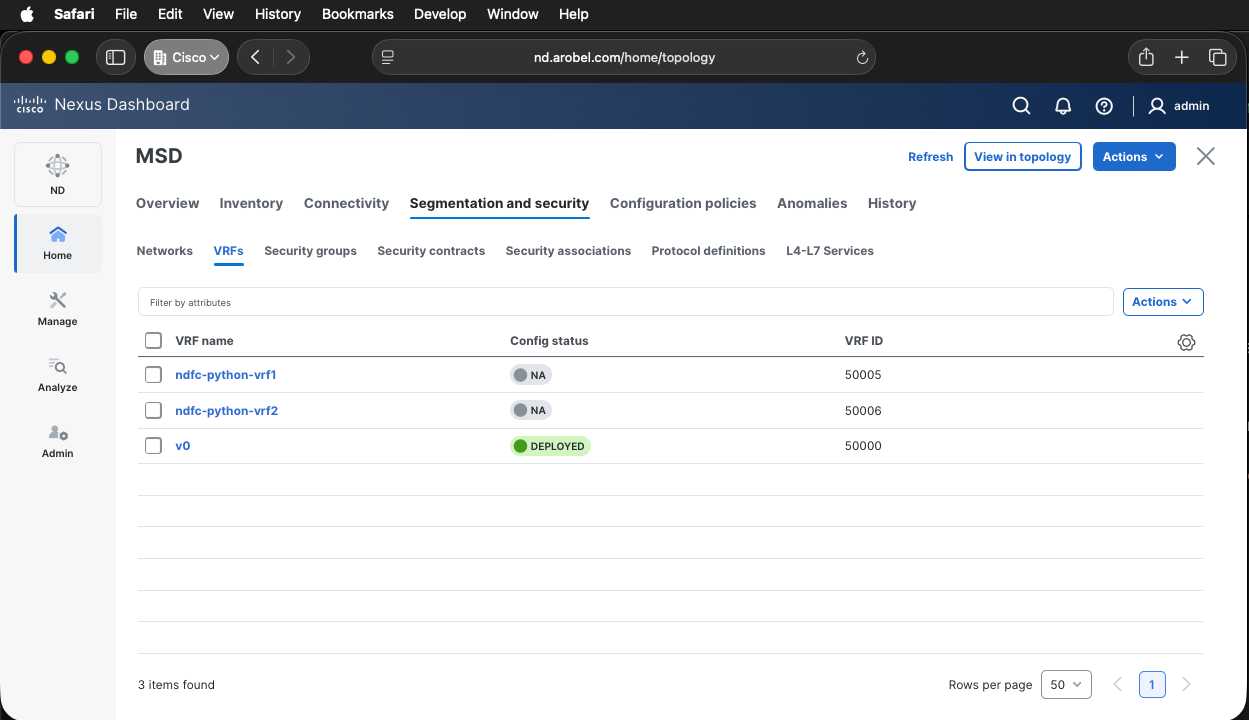Open the notifications bell icon
1249x720 pixels.
click(1063, 106)
